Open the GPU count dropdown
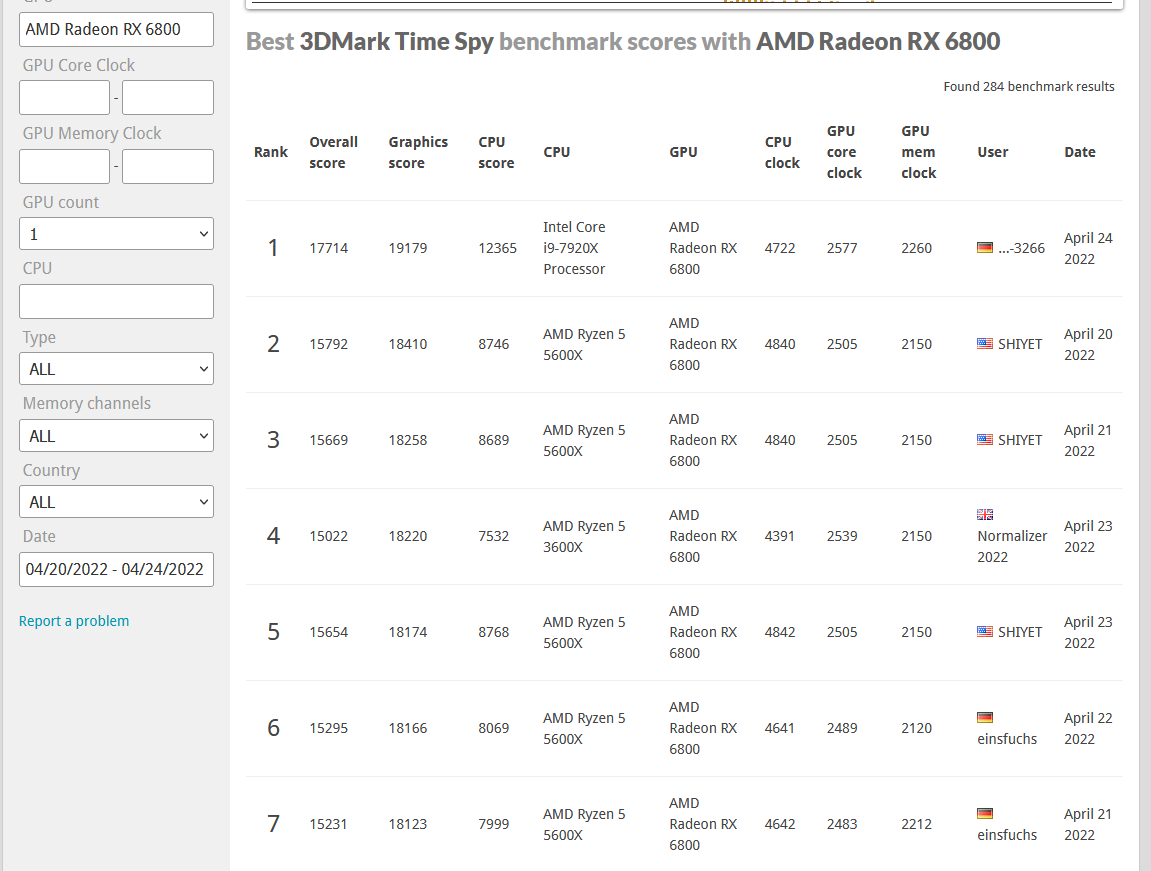The image size is (1151, 871). tap(116, 234)
